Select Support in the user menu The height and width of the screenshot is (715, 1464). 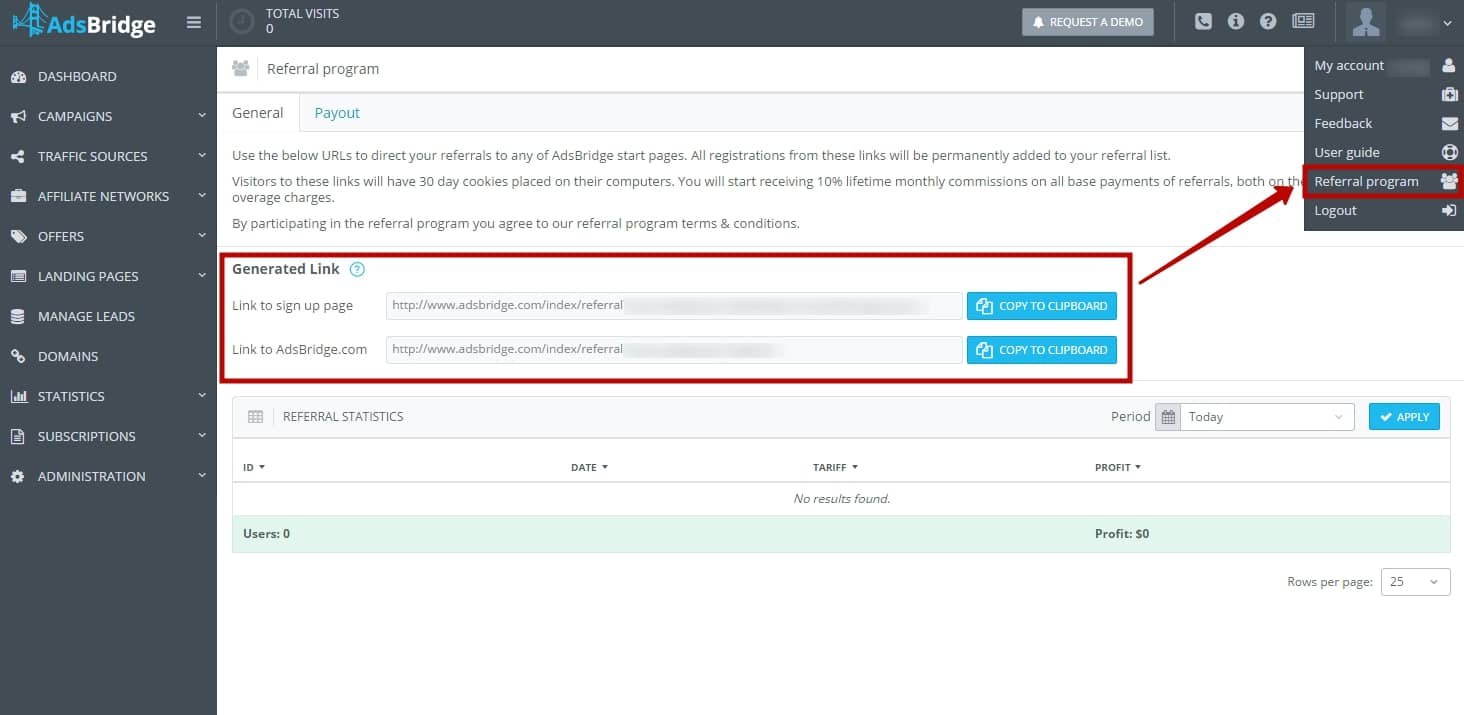[x=1383, y=94]
